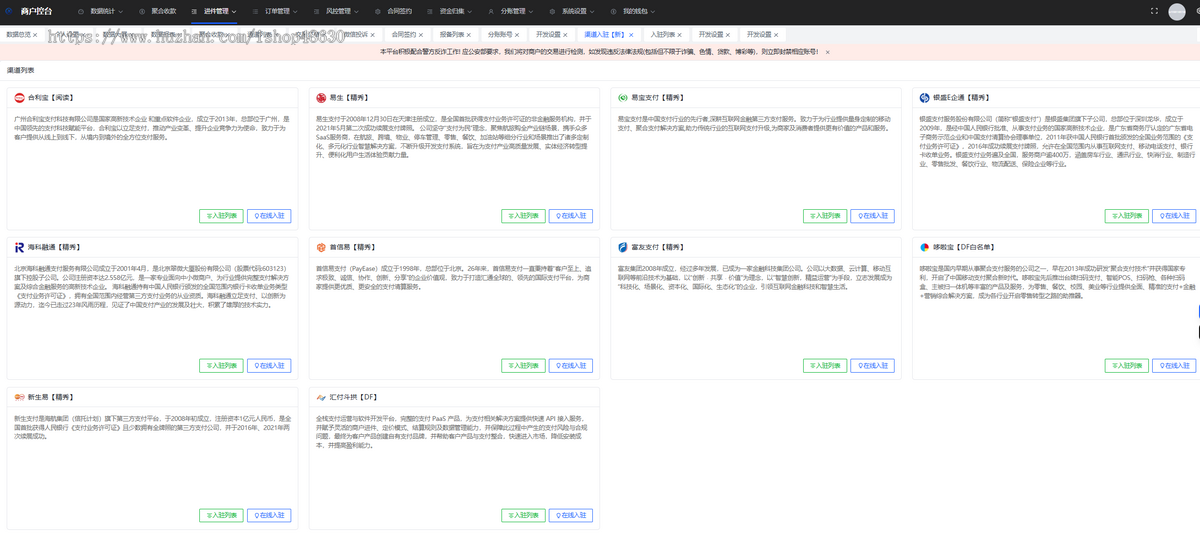Screen dimensions: 1200x537
Task: Open 入驻列表 on the 易生 card
Action: [523, 215]
